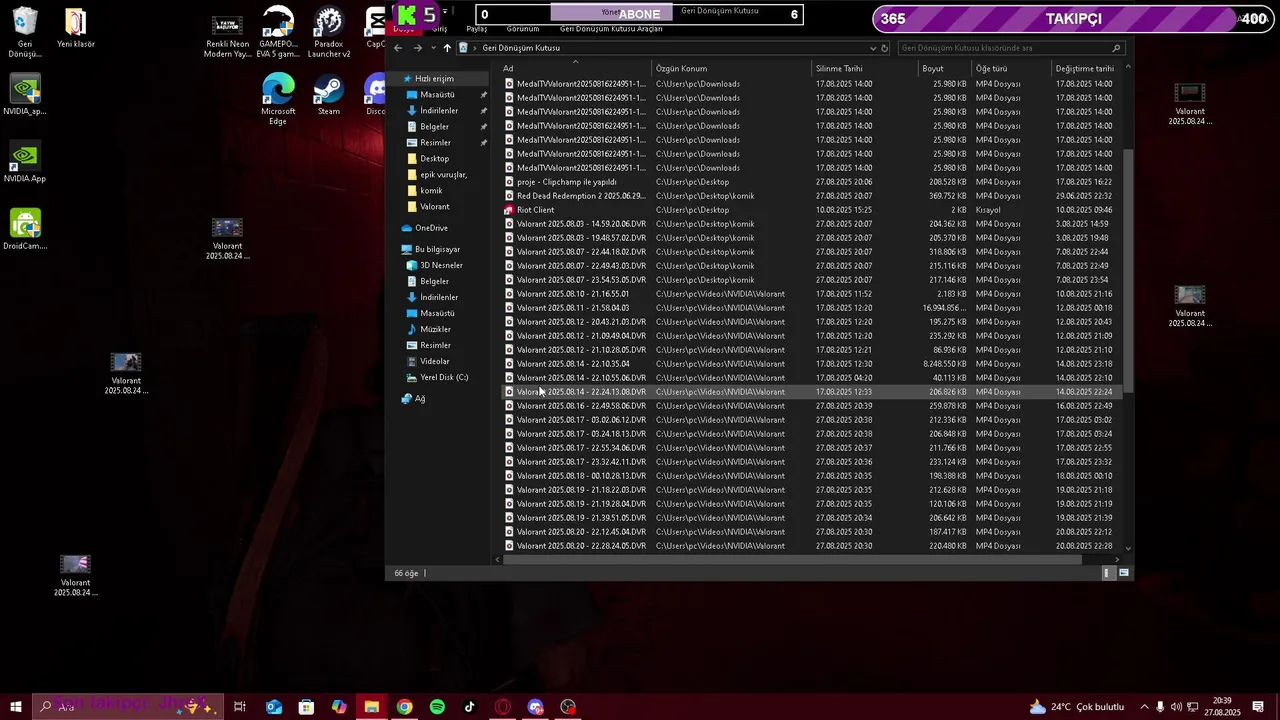The image size is (1280, 720).
Task: Open the notification center icon
Action: coord(1258,707)
